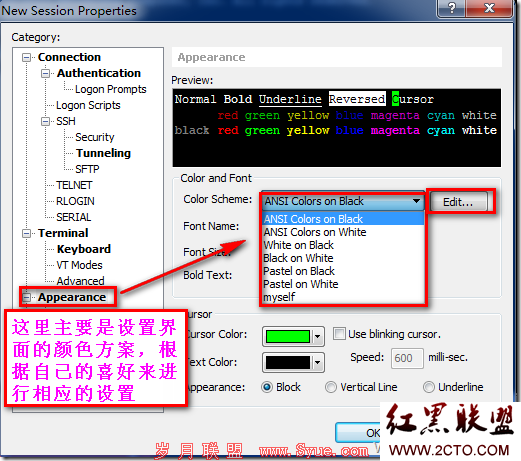The height and width of the screenshot is (461, 521).
Task: Select Terminal category
Action: click(63, 233)
